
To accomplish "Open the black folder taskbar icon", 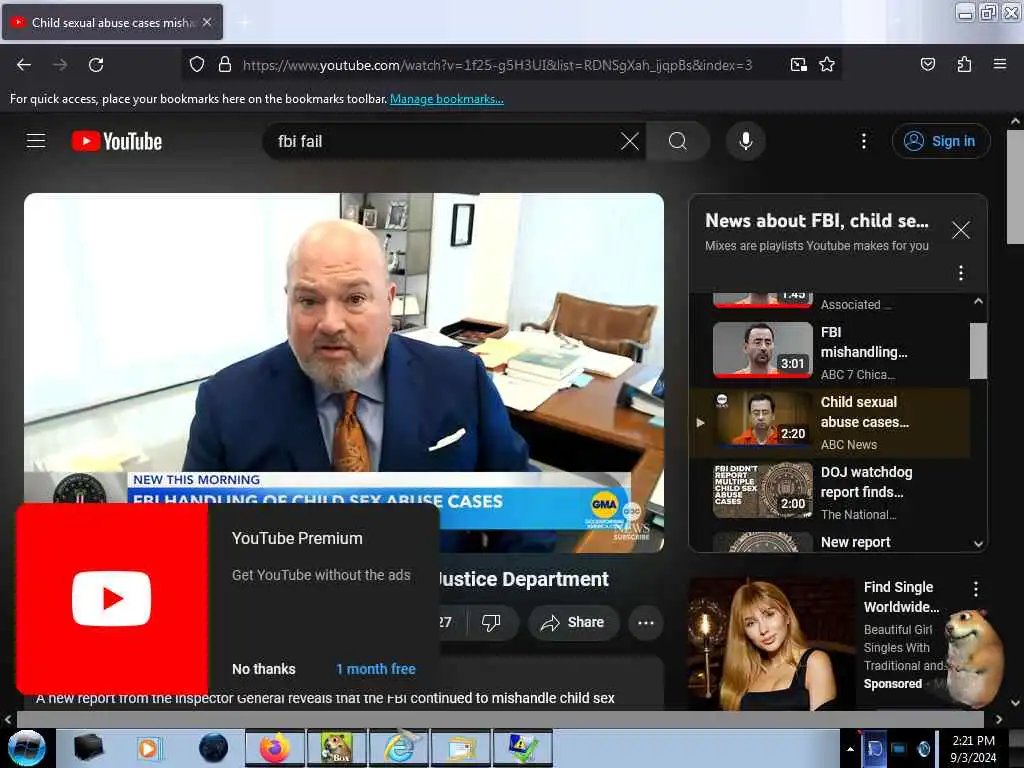I will [x=88, y=748].
